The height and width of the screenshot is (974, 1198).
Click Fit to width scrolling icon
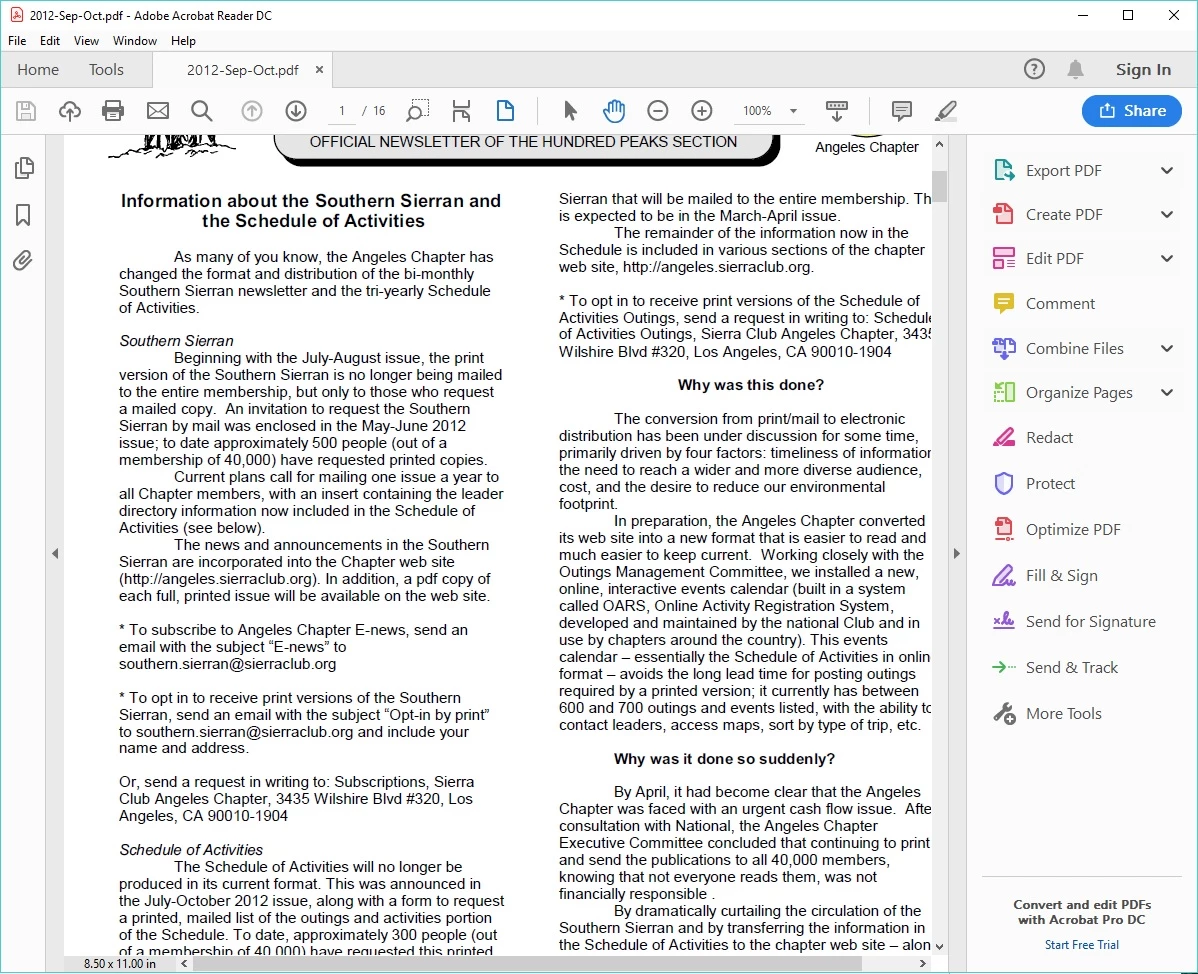pyautogui.click(x=461, y=111)
